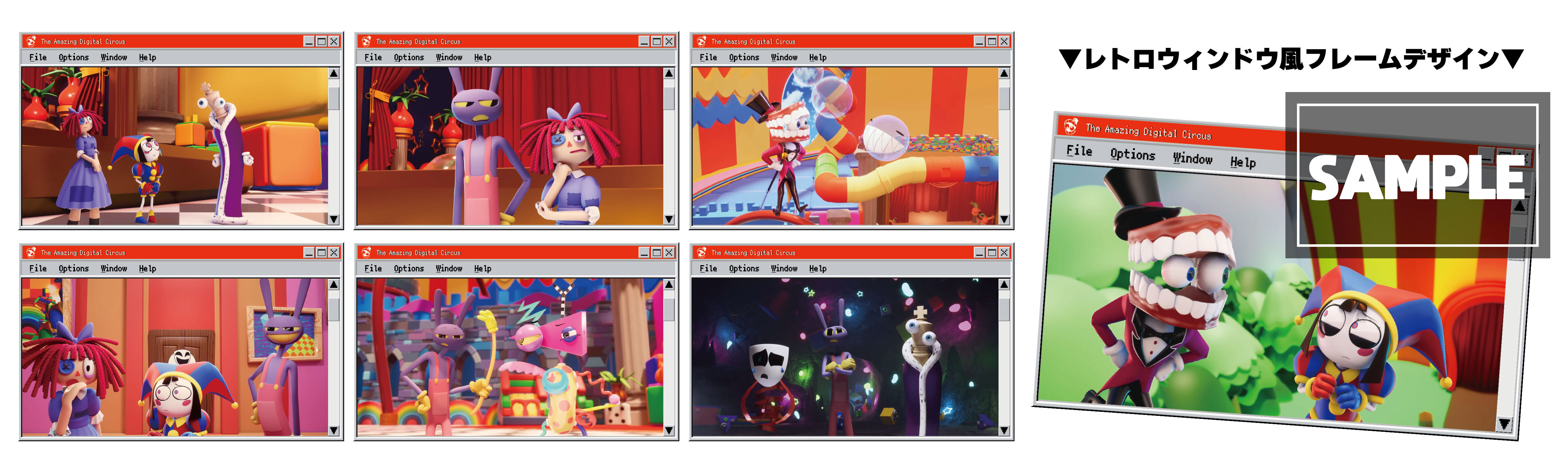This screenshot has width=1568, height=472.
Task: Click the title icon in the Jax-and-Ragatha red-curtain window
Action: click(x=366, y=41)
